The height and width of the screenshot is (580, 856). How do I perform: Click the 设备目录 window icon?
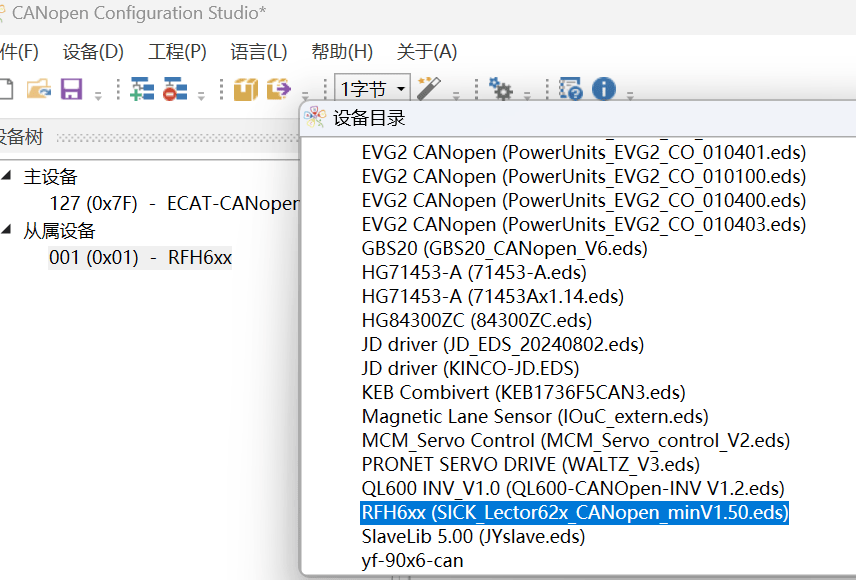(x=315, y=117)
